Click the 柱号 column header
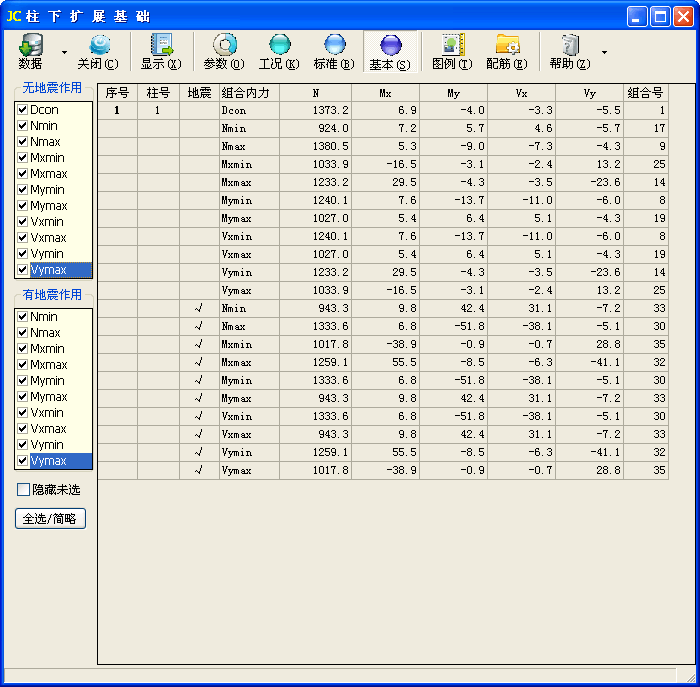The width and height of the screenshot is (700, 687). 158,93
